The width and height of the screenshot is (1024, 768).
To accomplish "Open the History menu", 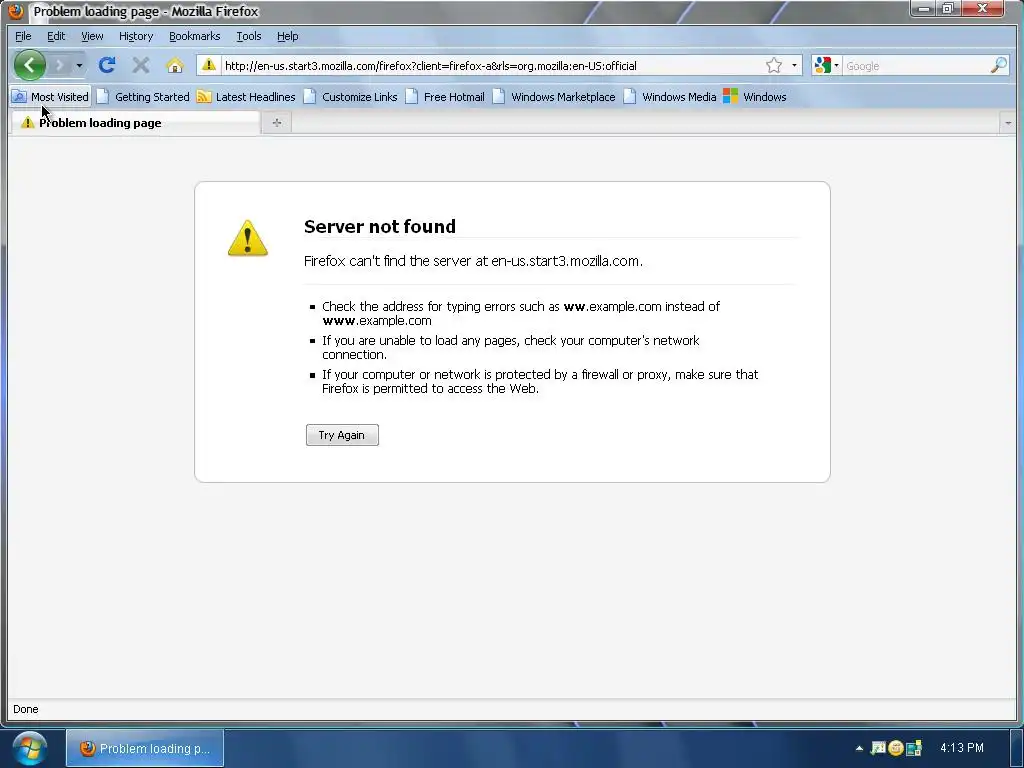I will pyautogui.click(x=136, y=36).
